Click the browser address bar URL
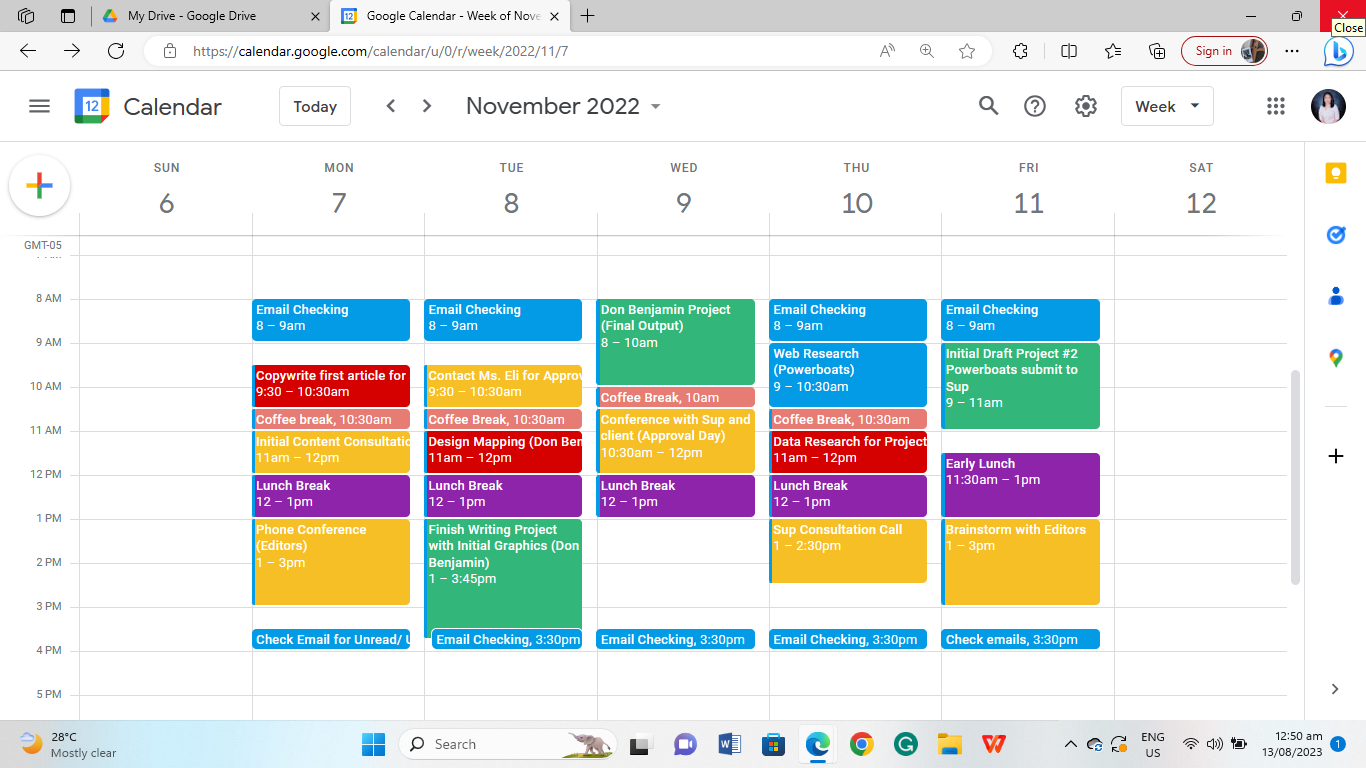Image resolution: width=1366 pixels, height=768 pixels. point(380,51)
